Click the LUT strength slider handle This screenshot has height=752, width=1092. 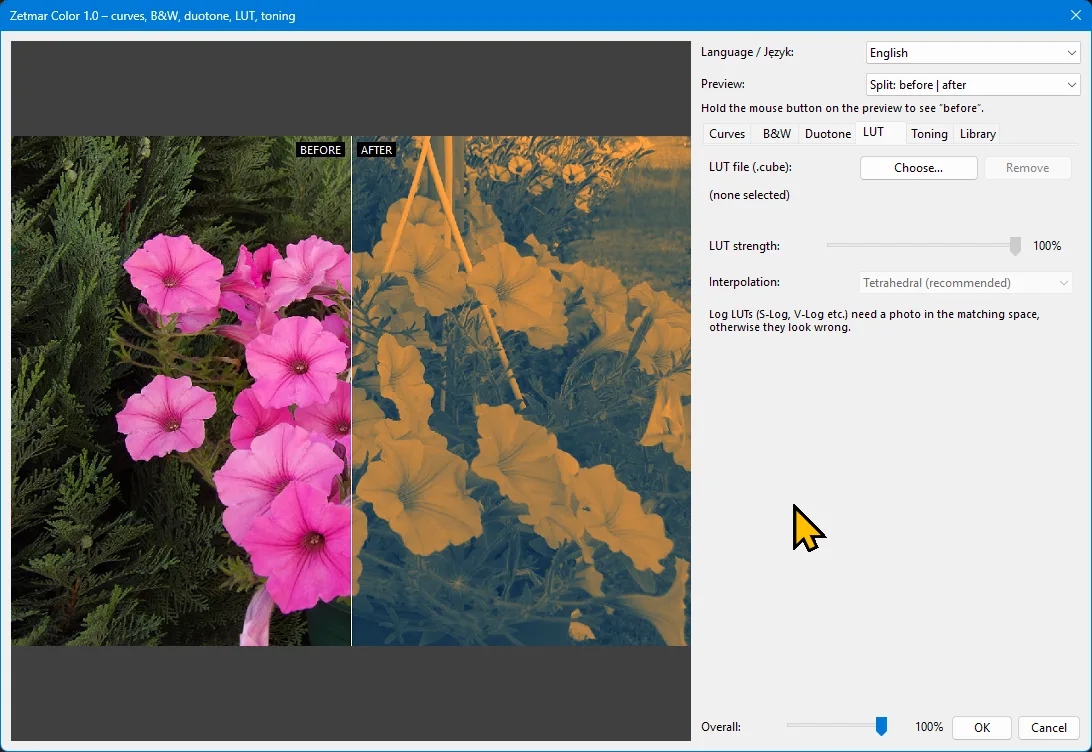tap(1015, 246)
